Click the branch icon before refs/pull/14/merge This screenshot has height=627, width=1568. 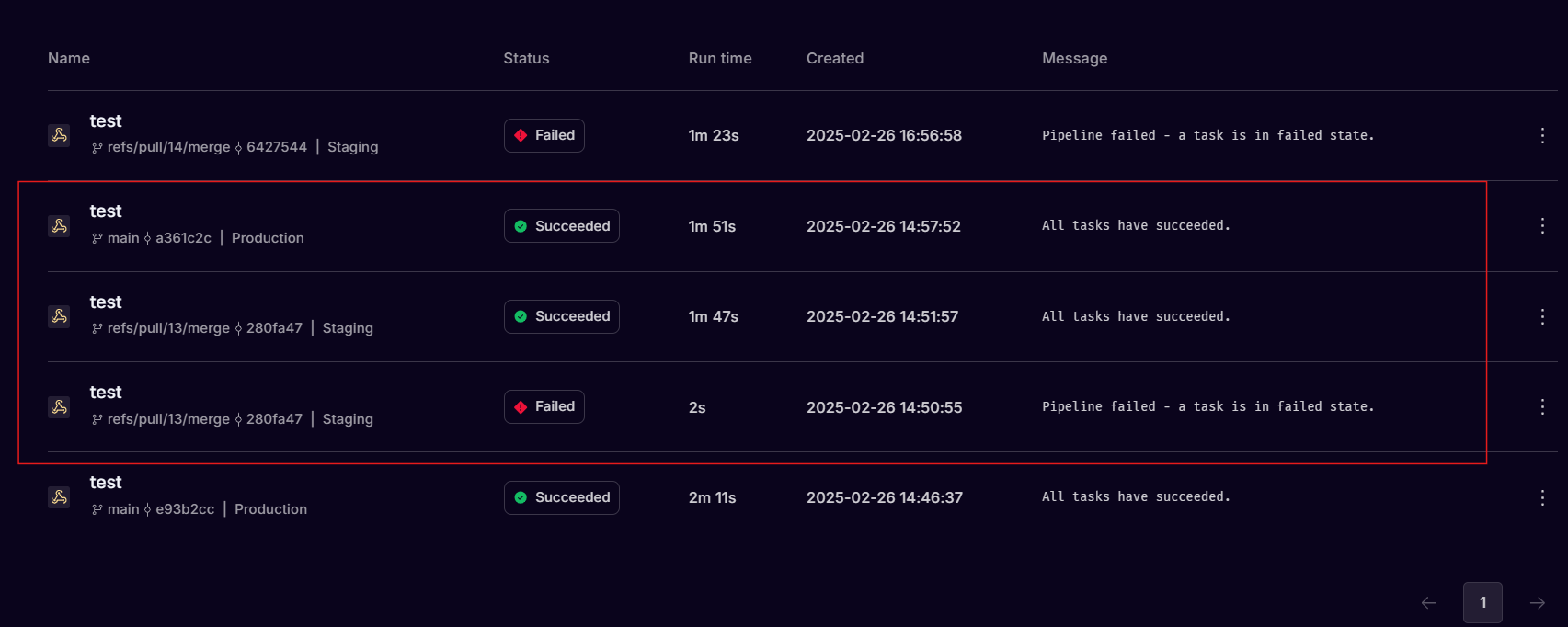pos(96,146)
